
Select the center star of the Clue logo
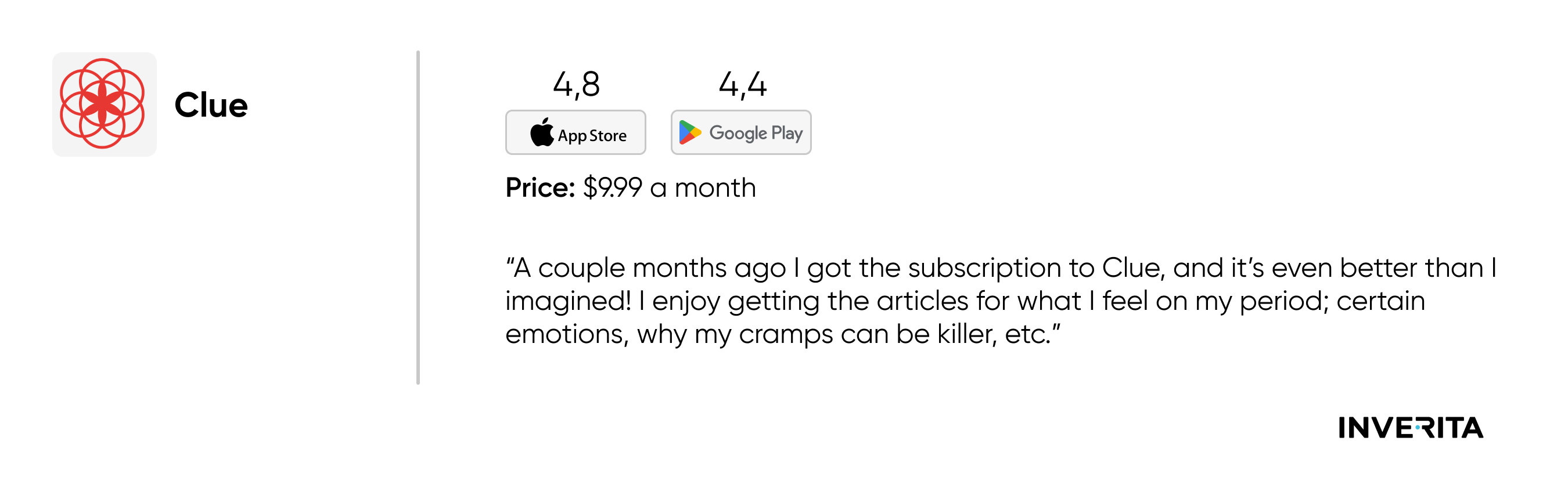[x=102, y=103]
